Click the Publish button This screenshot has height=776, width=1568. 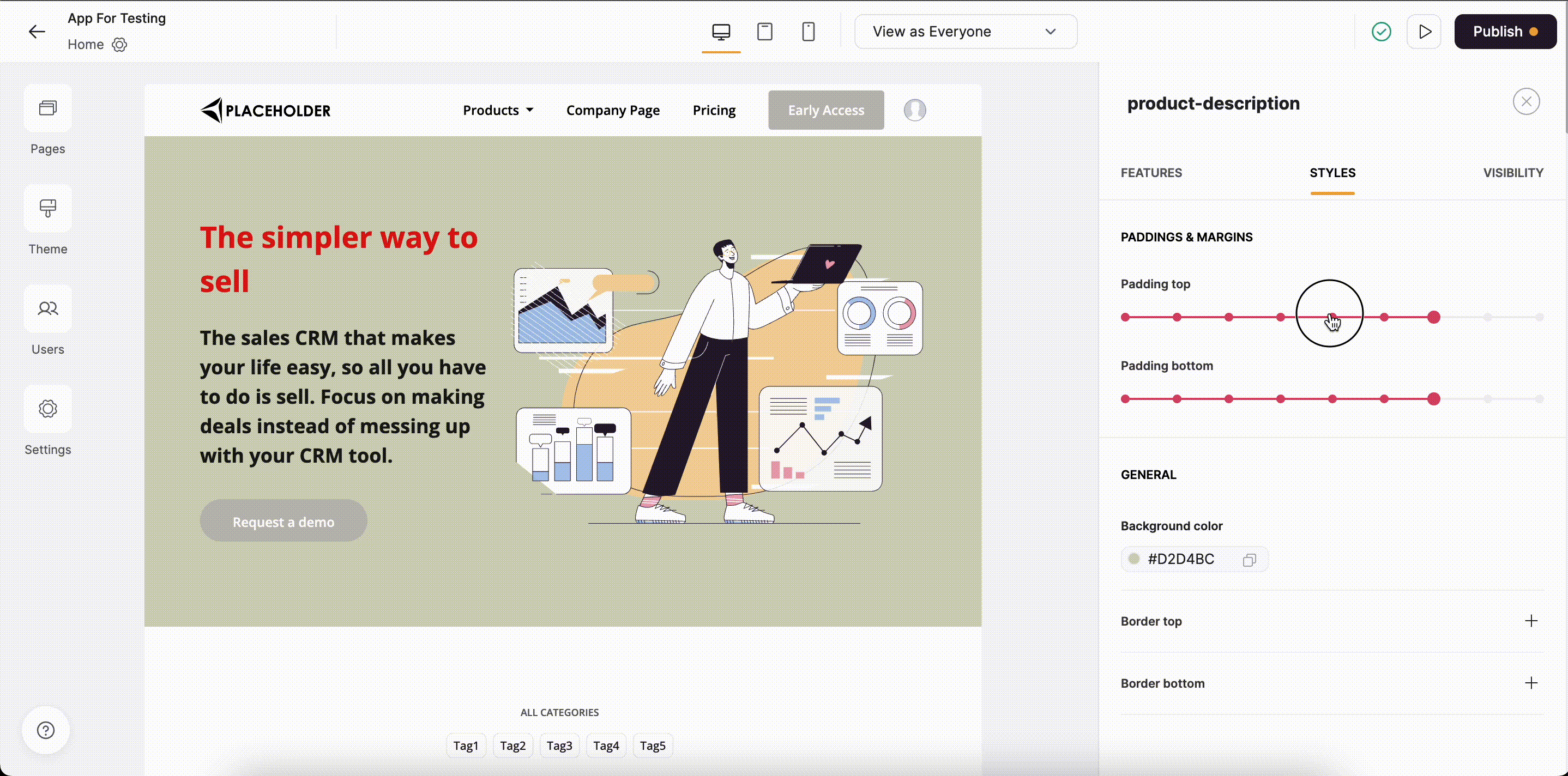[x=1504, y=32]
